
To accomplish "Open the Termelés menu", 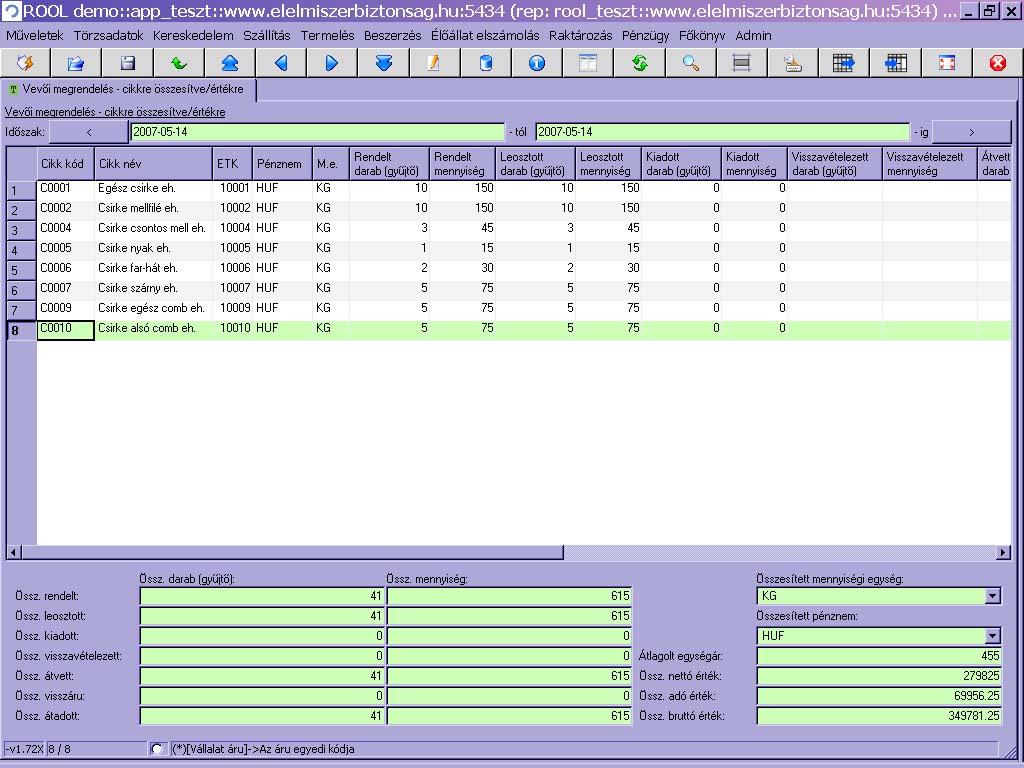I will (x=327, y=36).
